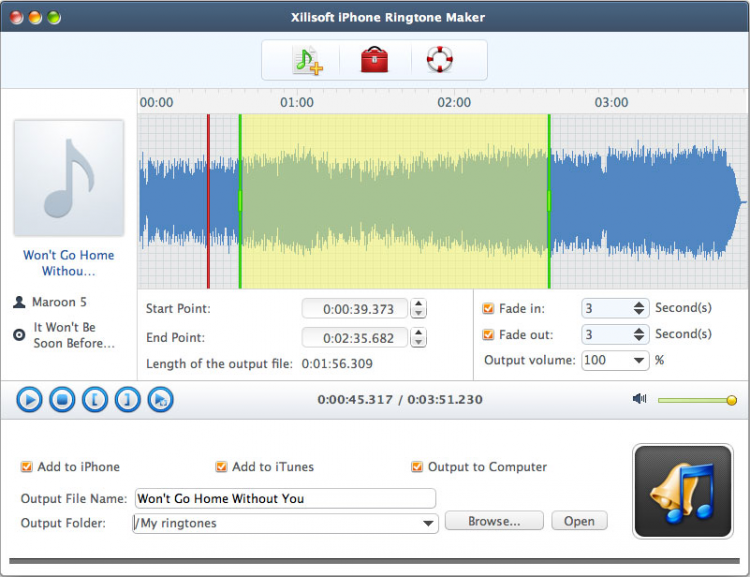Click the volume slider knob

pos(731,400)
